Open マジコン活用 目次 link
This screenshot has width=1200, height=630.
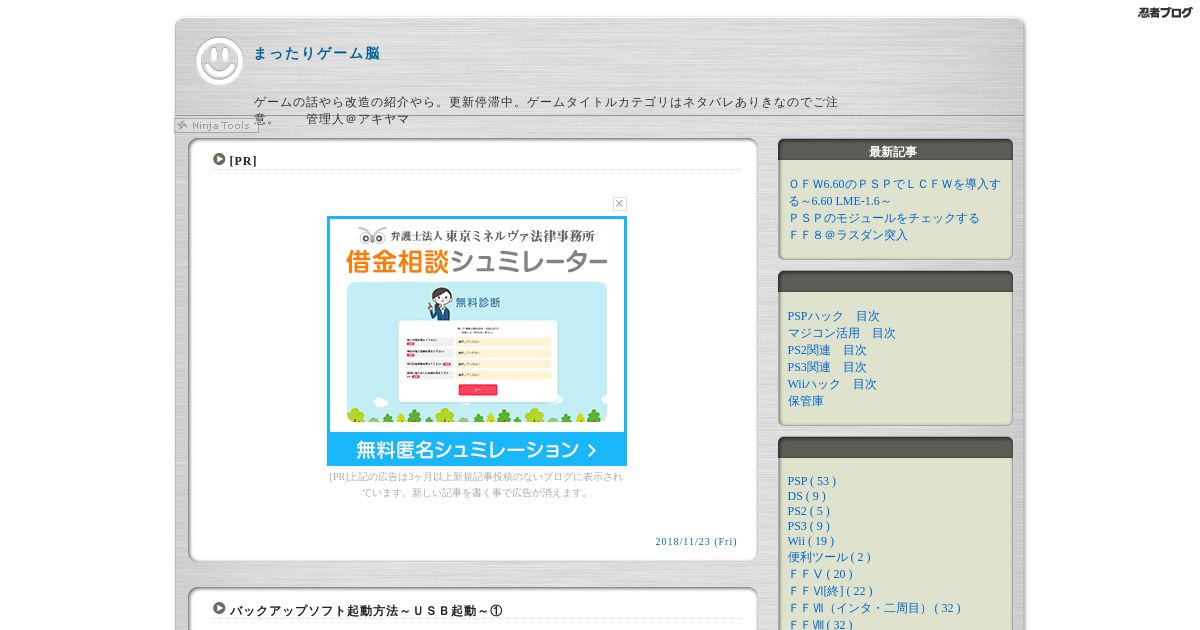(x=842, y=333)
